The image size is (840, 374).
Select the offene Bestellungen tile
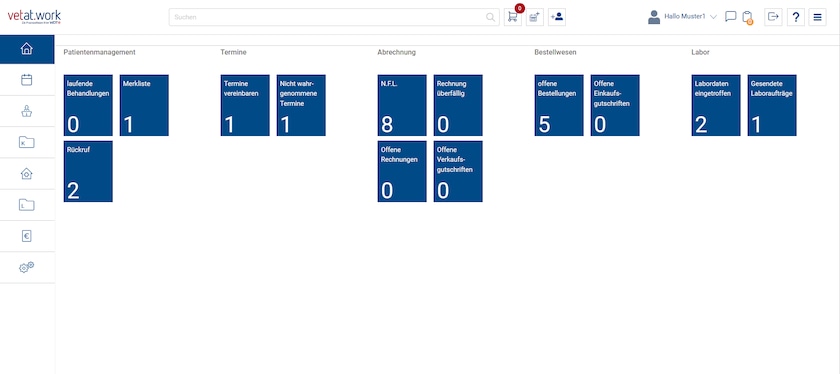click(x=559, y=105)
